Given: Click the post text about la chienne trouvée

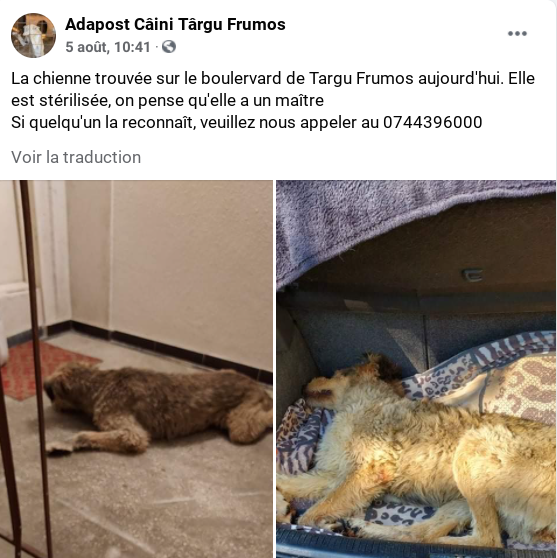Looking at the screenshot, I should coord(273,100).
